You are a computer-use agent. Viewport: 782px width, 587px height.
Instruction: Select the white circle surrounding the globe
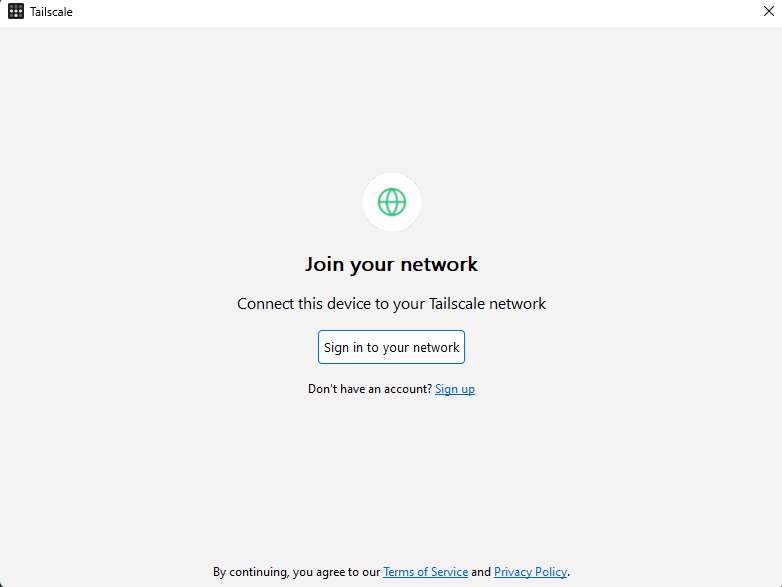click(x=391, y=202)
